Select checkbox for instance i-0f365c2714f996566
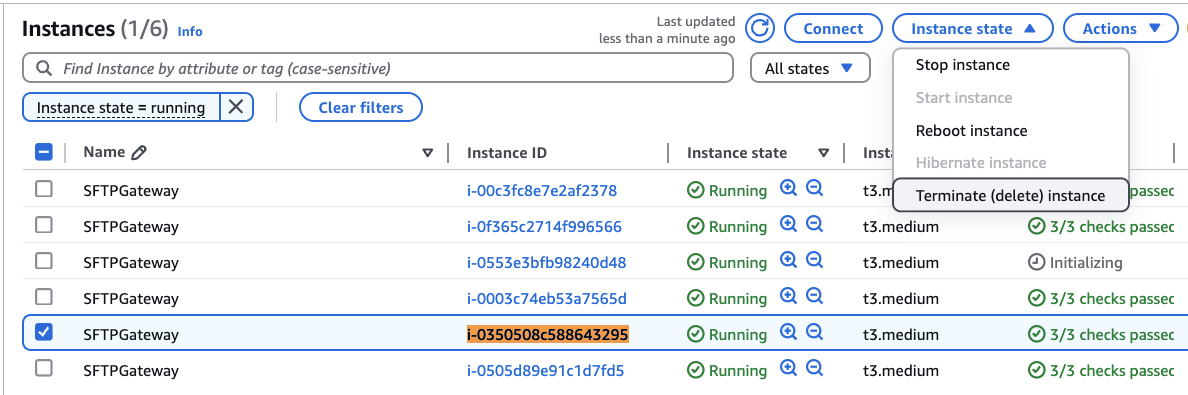This screenshot has height=395, width=1188. coord(44,225)
